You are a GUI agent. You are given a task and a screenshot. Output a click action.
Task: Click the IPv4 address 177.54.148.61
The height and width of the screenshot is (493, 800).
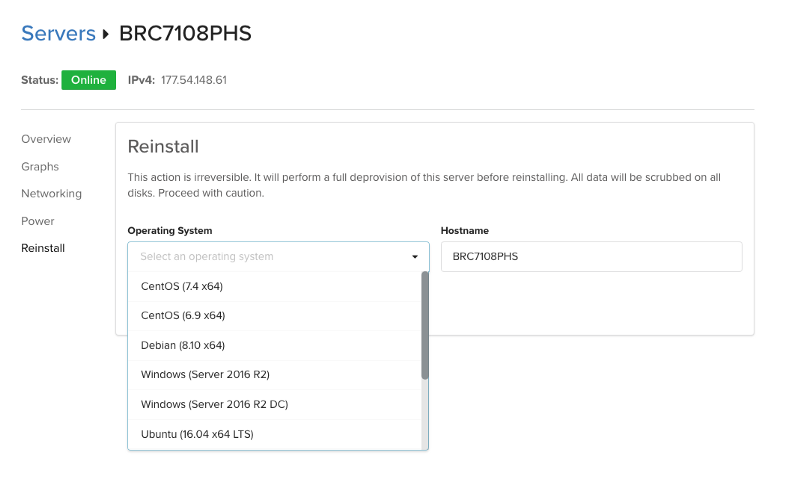[x=194, y=80]
